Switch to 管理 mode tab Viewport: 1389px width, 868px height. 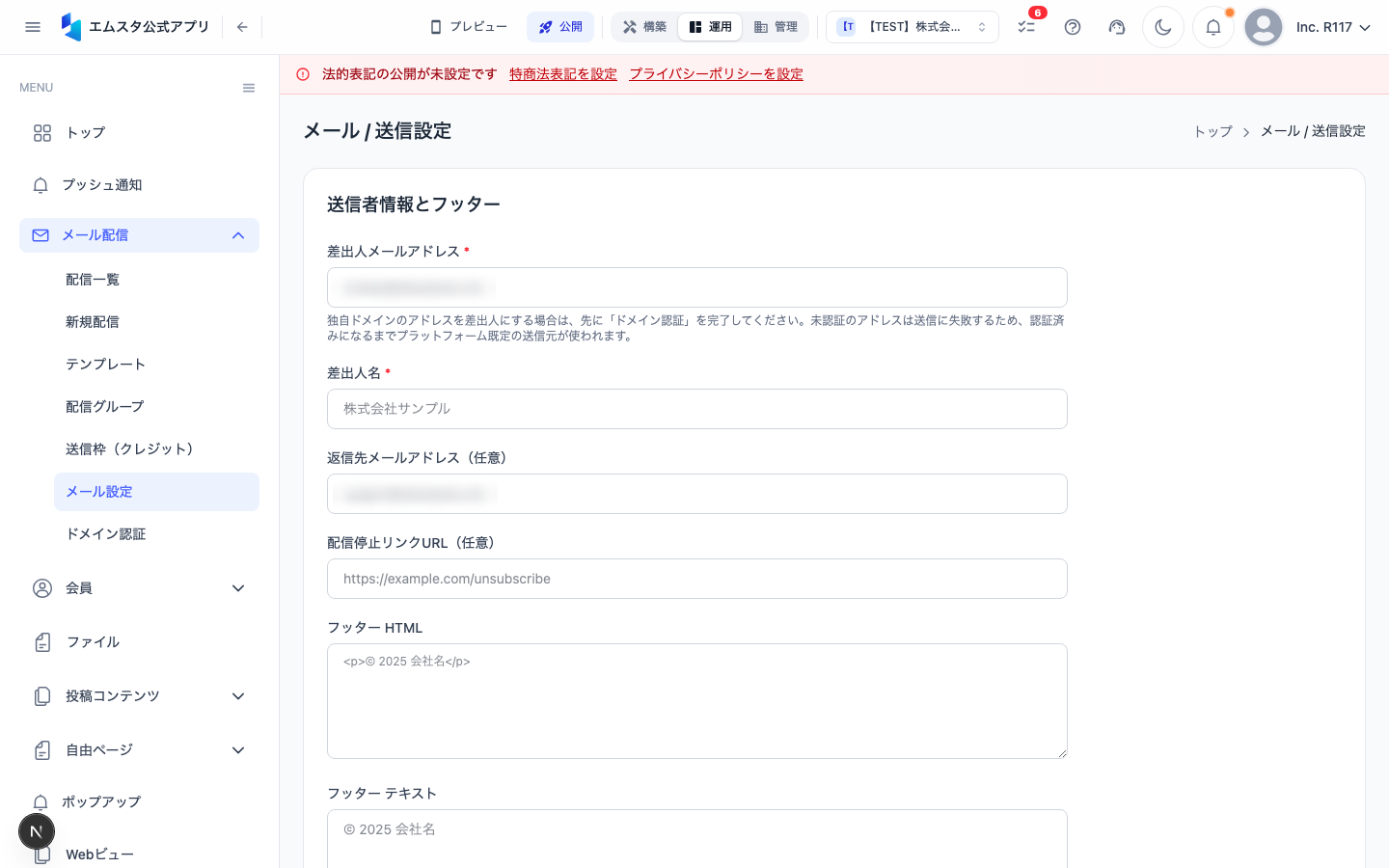pos(776,27)
